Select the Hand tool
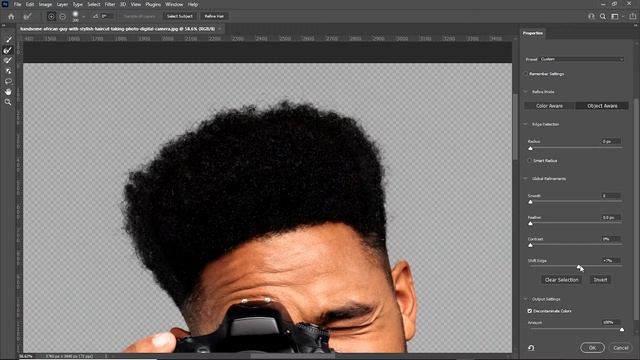 (8, 91)
